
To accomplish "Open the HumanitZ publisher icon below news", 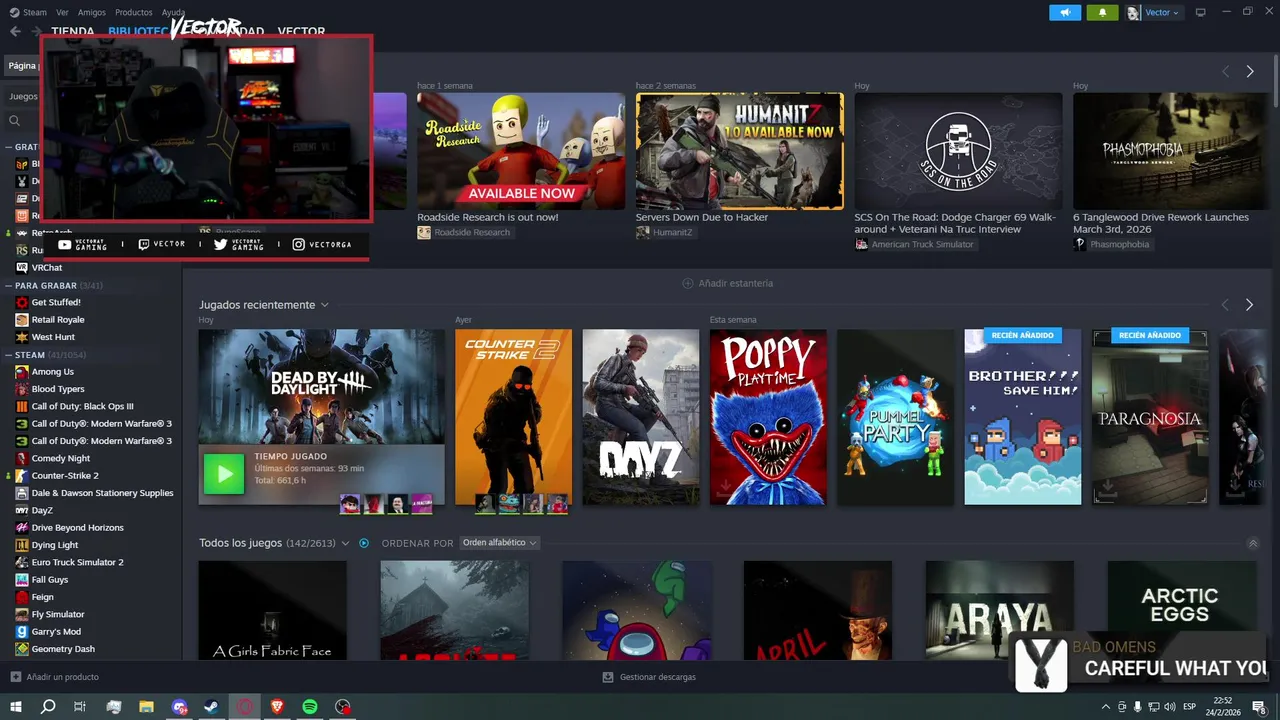I will (642, 232).
